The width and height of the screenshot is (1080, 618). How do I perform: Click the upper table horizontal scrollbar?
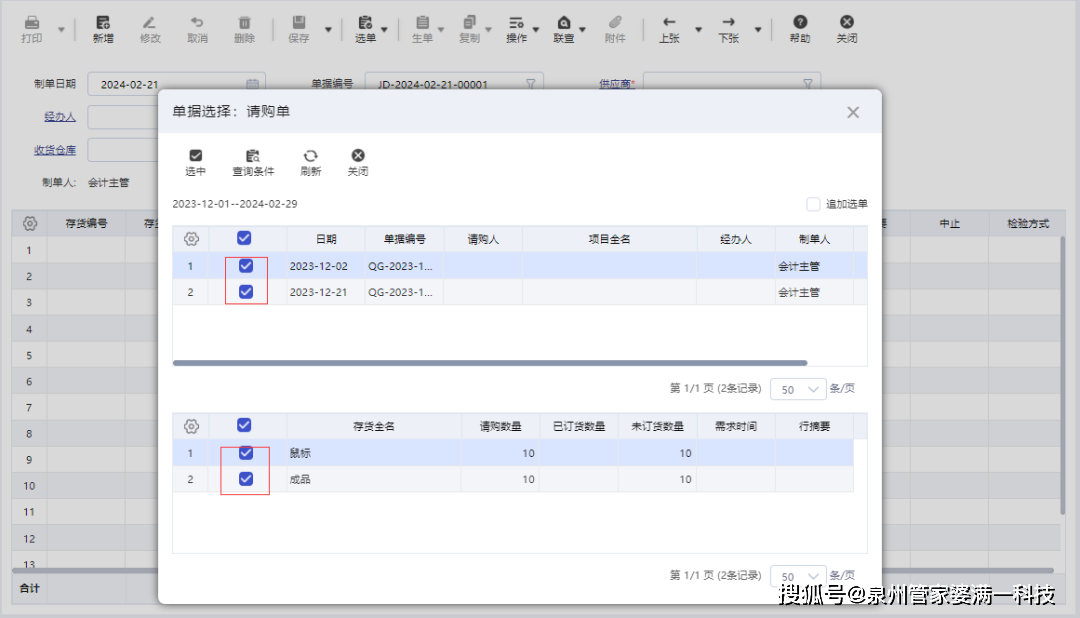[490, 362]
